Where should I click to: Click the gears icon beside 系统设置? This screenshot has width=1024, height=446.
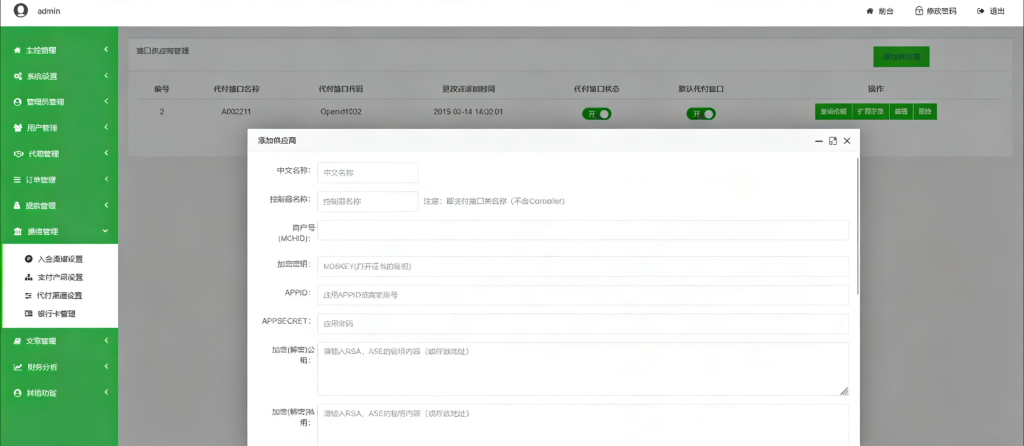pos(18,76)
